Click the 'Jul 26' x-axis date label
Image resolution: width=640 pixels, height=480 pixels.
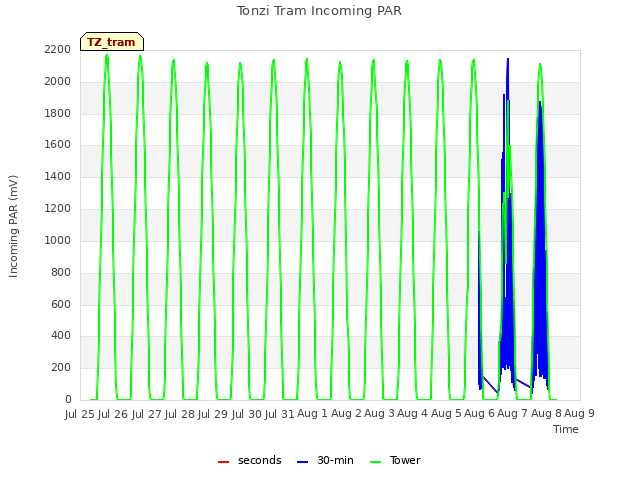[x=113, y=414]
